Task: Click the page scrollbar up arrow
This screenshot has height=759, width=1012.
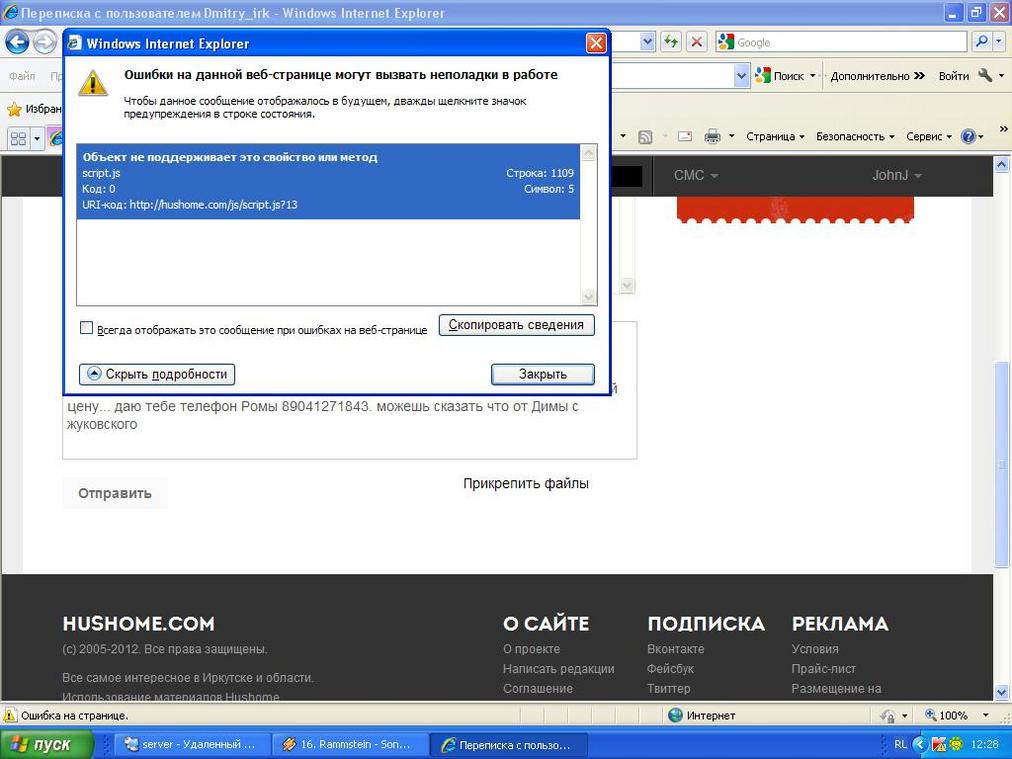Action: (x=1002, y=164)
